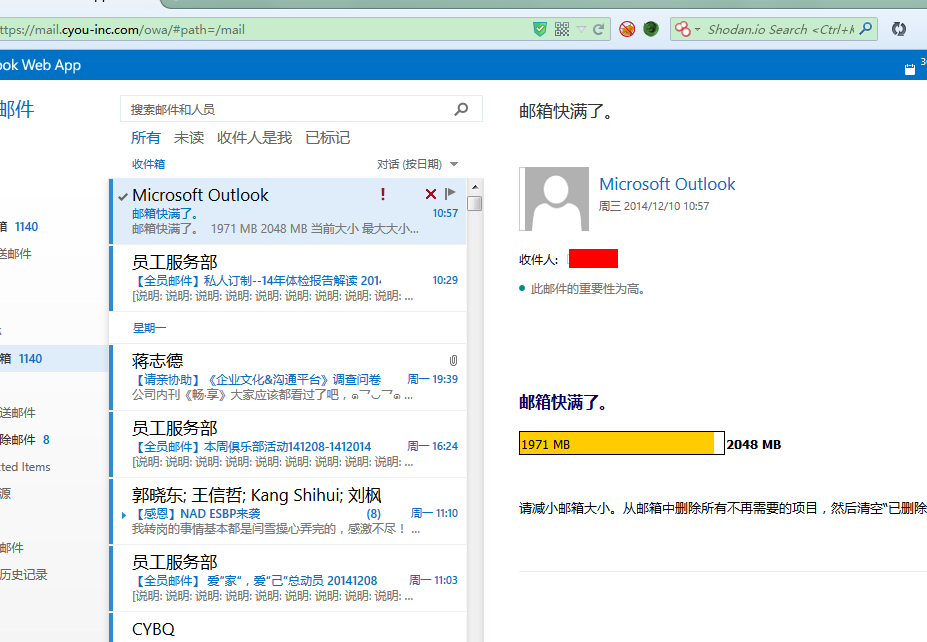Click the green shield security icon in address bar
This screenshot has width=927, height=642.
coord(540,29)
